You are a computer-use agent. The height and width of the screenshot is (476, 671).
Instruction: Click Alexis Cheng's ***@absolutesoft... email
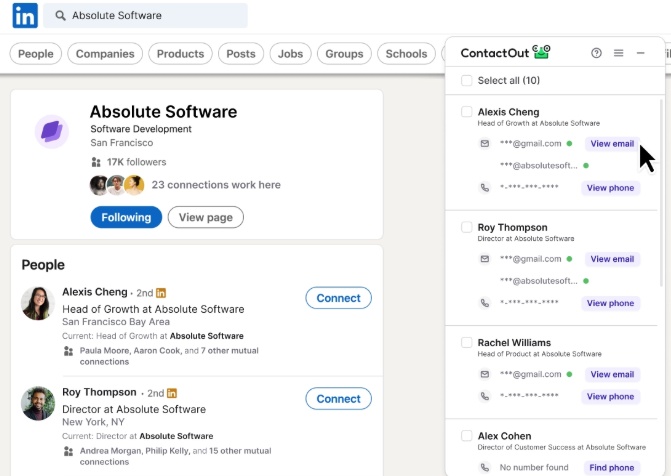pos(539,166)
